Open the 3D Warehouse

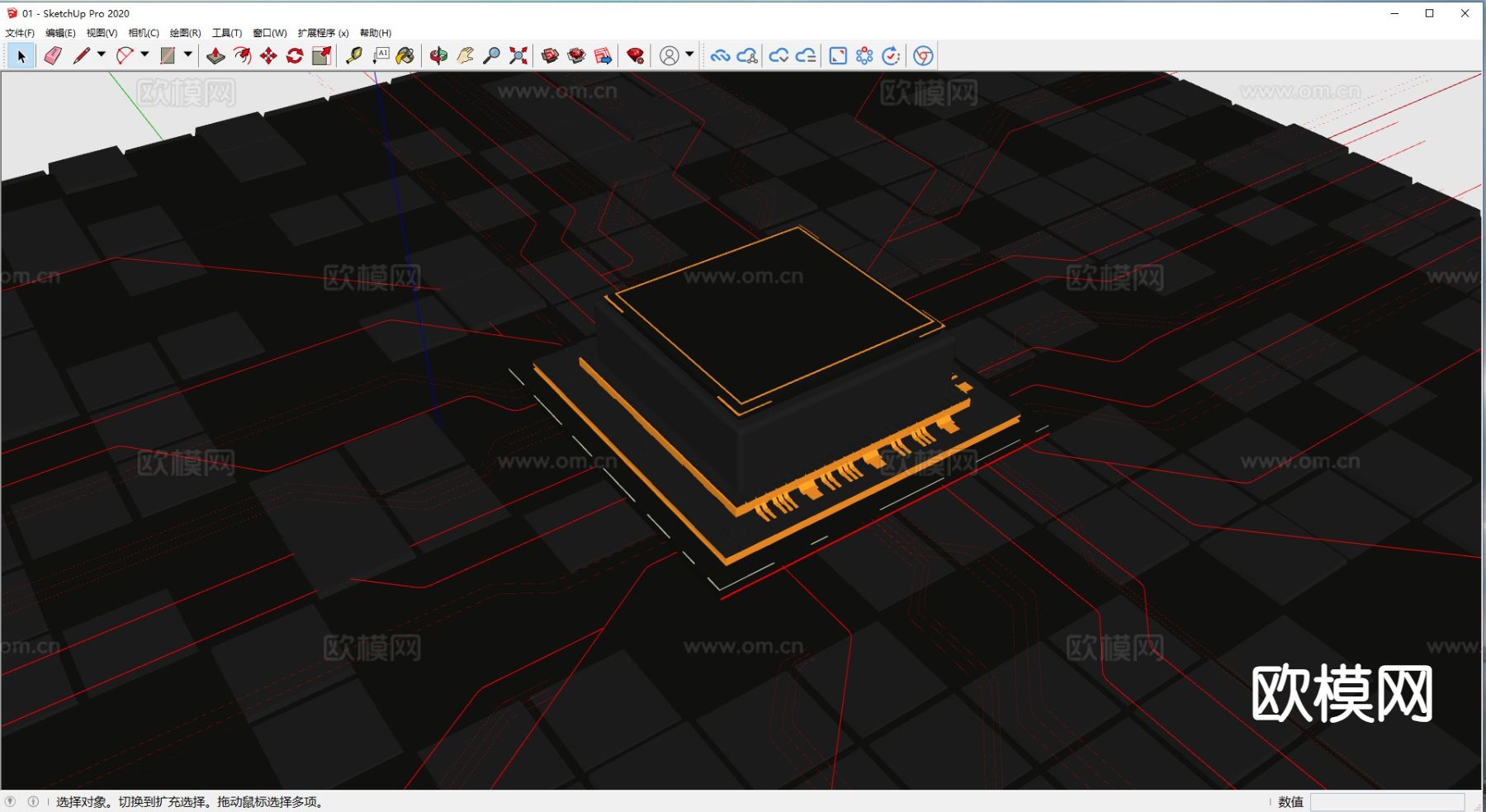point(550,55)
